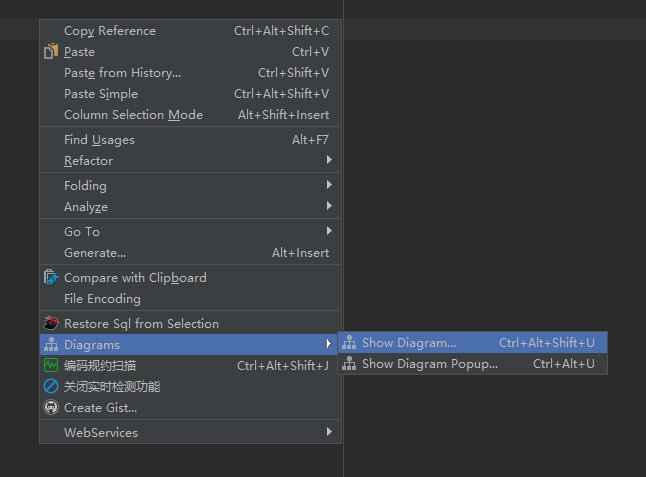This screenshot has height=477, width=646.
Task: Choose Find Usages
Action: tap(190, 140)
